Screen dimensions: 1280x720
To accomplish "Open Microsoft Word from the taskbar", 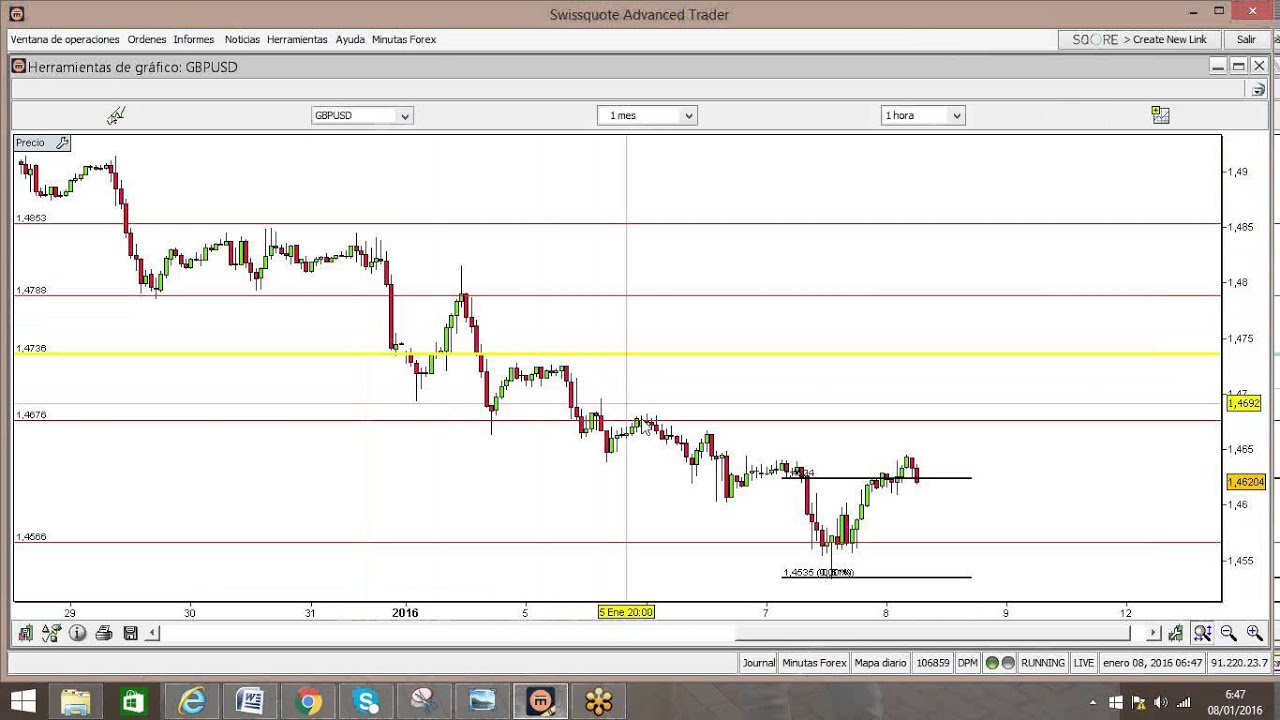I will (x=249, y=701).
